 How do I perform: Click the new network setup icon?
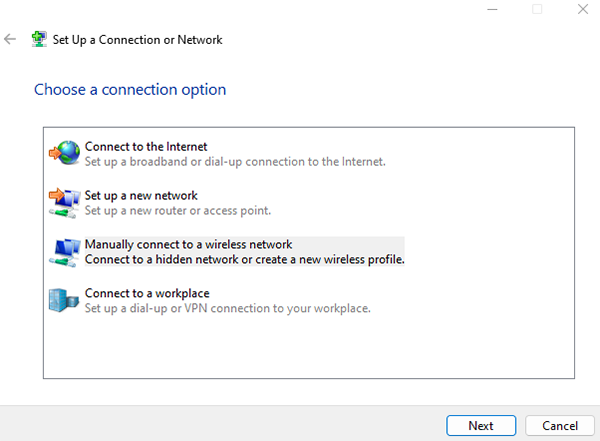coord(64,202)
